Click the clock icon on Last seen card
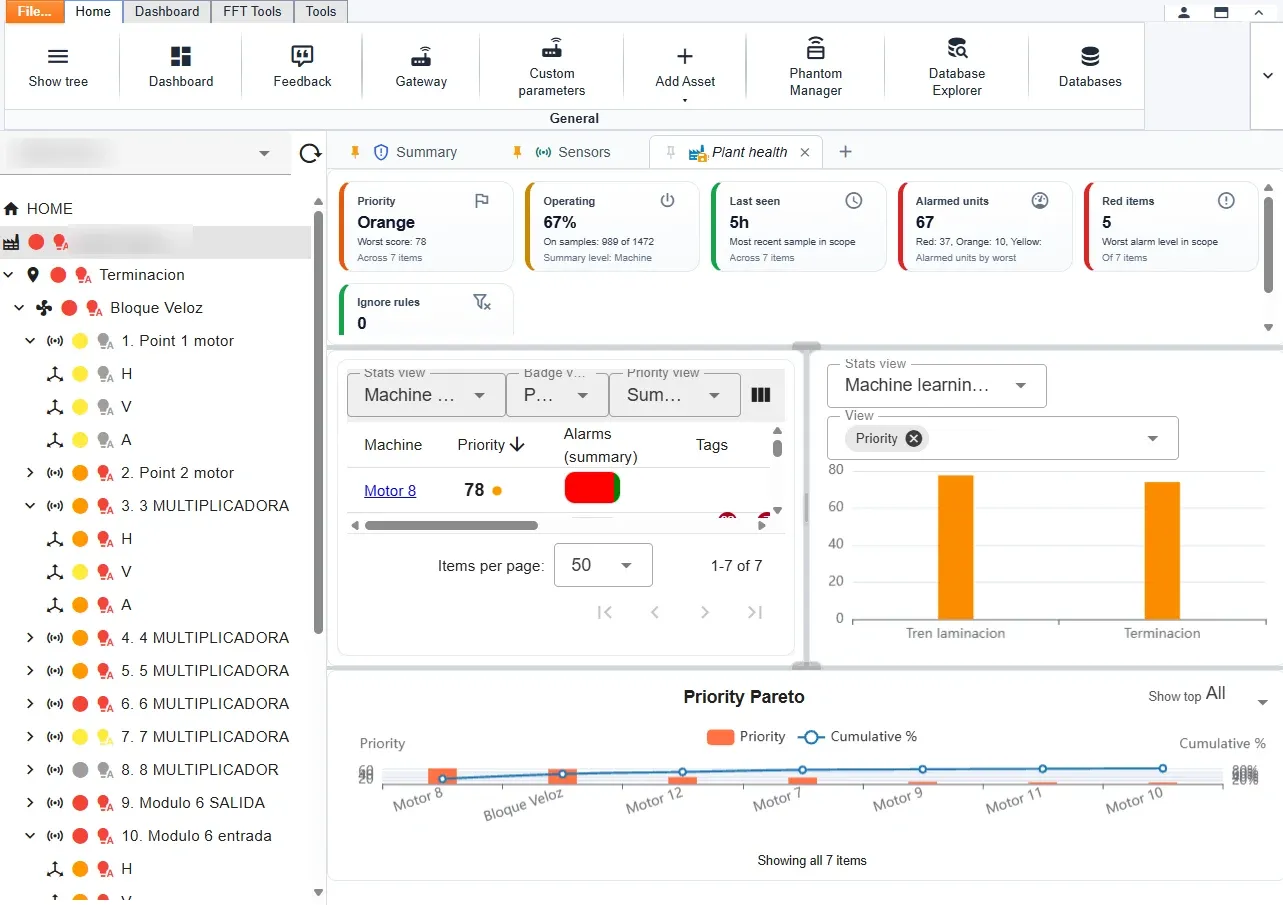 (854, 201)
